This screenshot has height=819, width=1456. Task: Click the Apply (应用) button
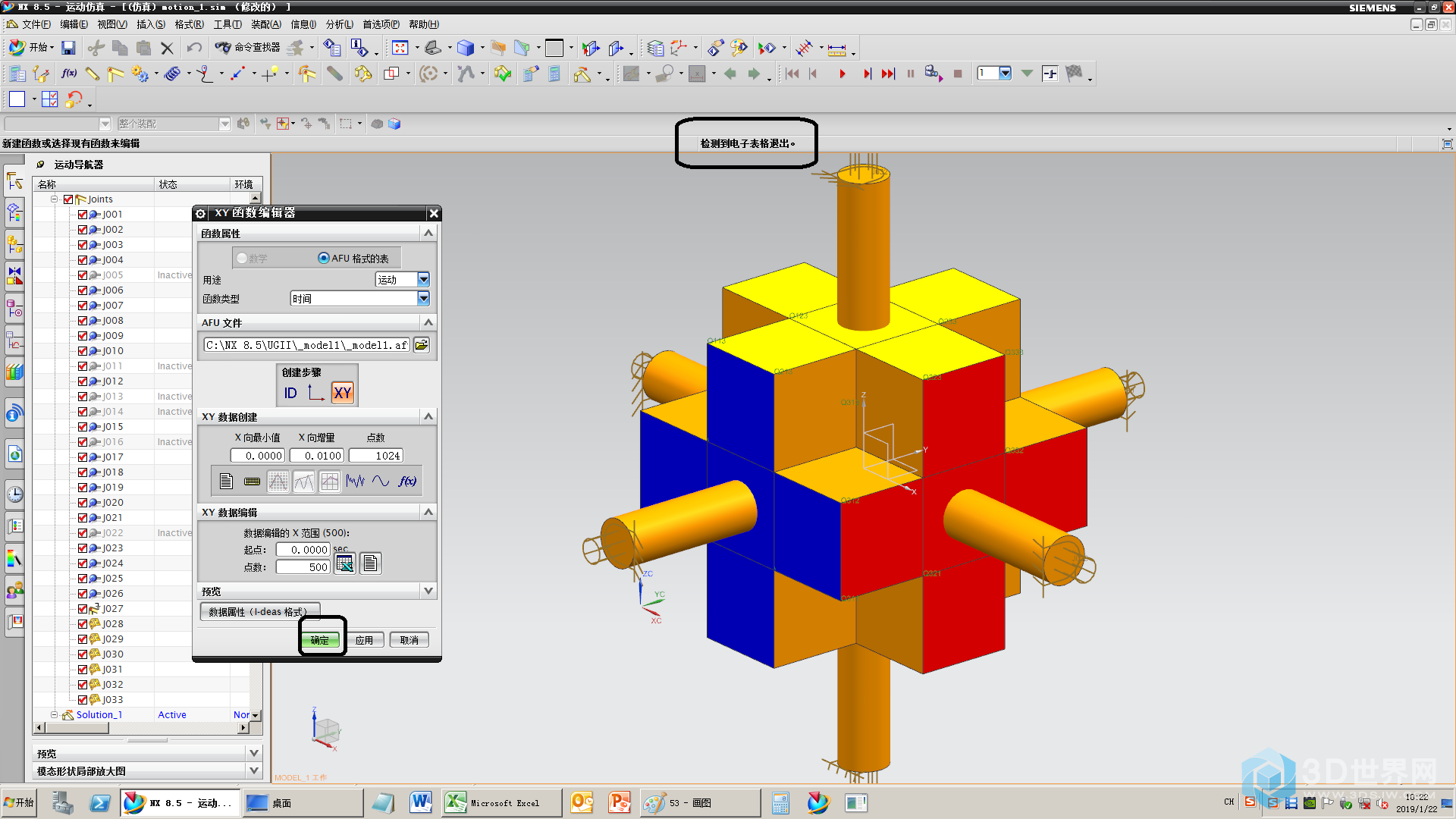click(x=364, y=640)
